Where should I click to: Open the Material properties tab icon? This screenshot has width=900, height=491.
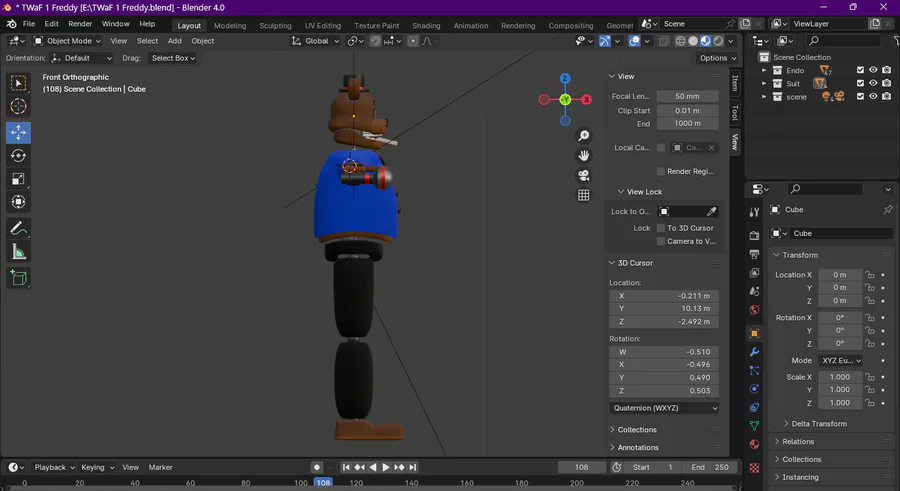(x=754, y=444)
